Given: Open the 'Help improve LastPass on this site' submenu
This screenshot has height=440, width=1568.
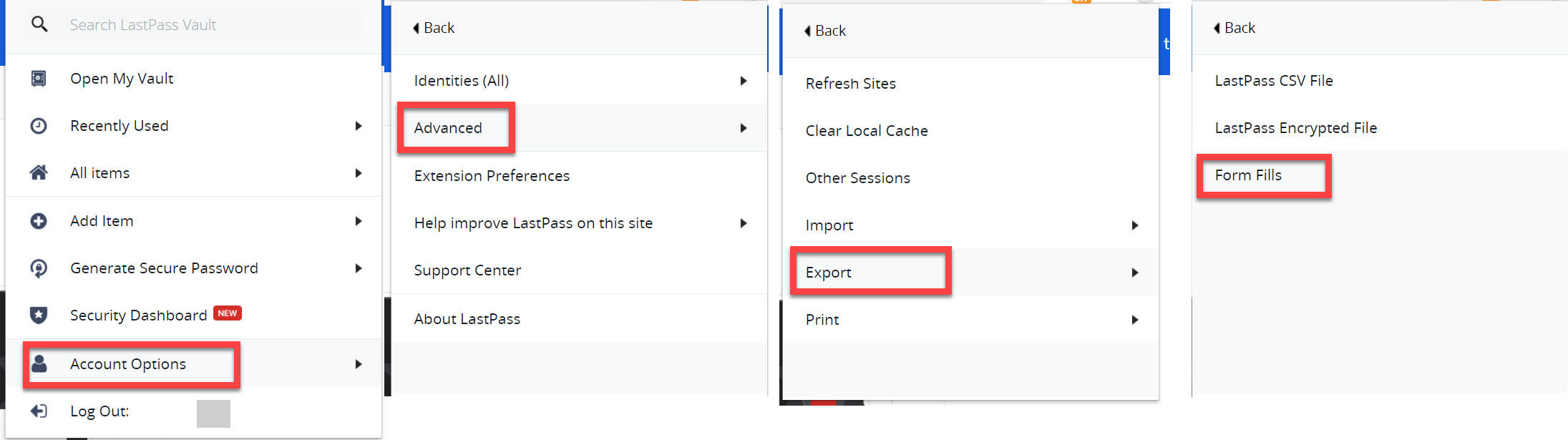Looking at the screenshot, I should pyautogui.click(x=579, y=223).
